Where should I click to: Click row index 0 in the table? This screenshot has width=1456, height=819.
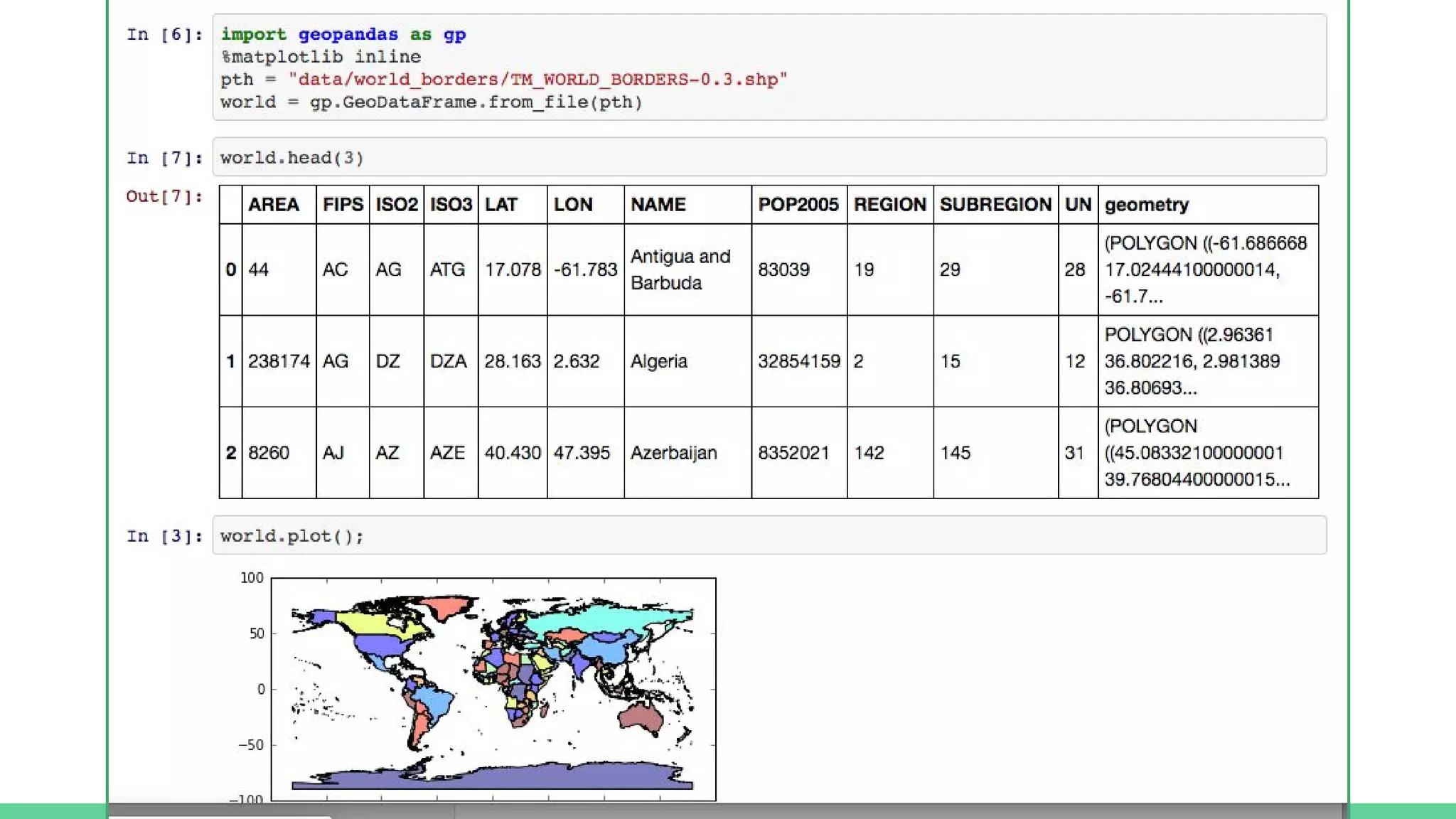(x=230, y=269)
